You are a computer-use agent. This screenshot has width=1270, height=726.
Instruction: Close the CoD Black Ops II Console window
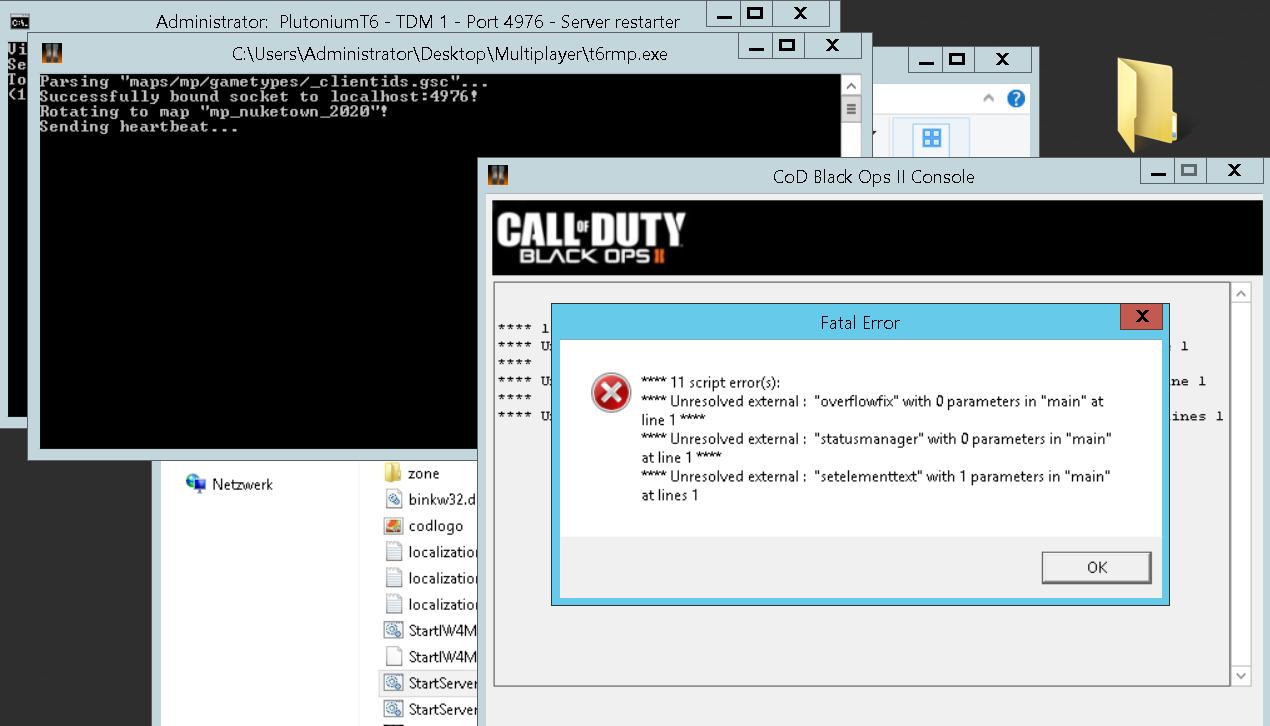[x=1234, y=171]
